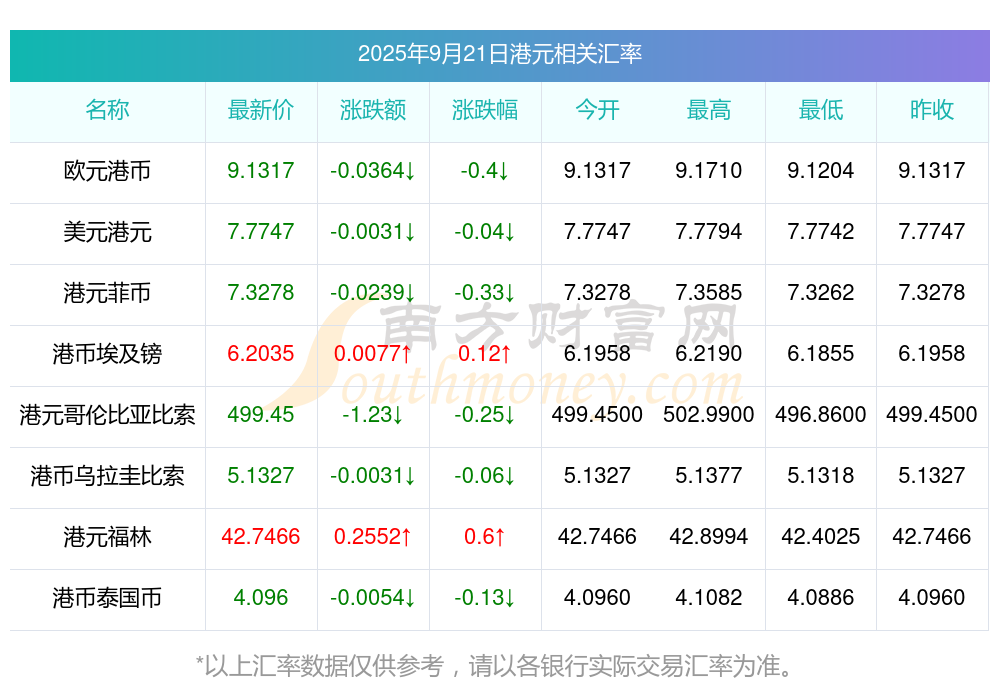Click the highest value 4.1082
This screenshot has width=1000, height=698.
coord(709,597)
